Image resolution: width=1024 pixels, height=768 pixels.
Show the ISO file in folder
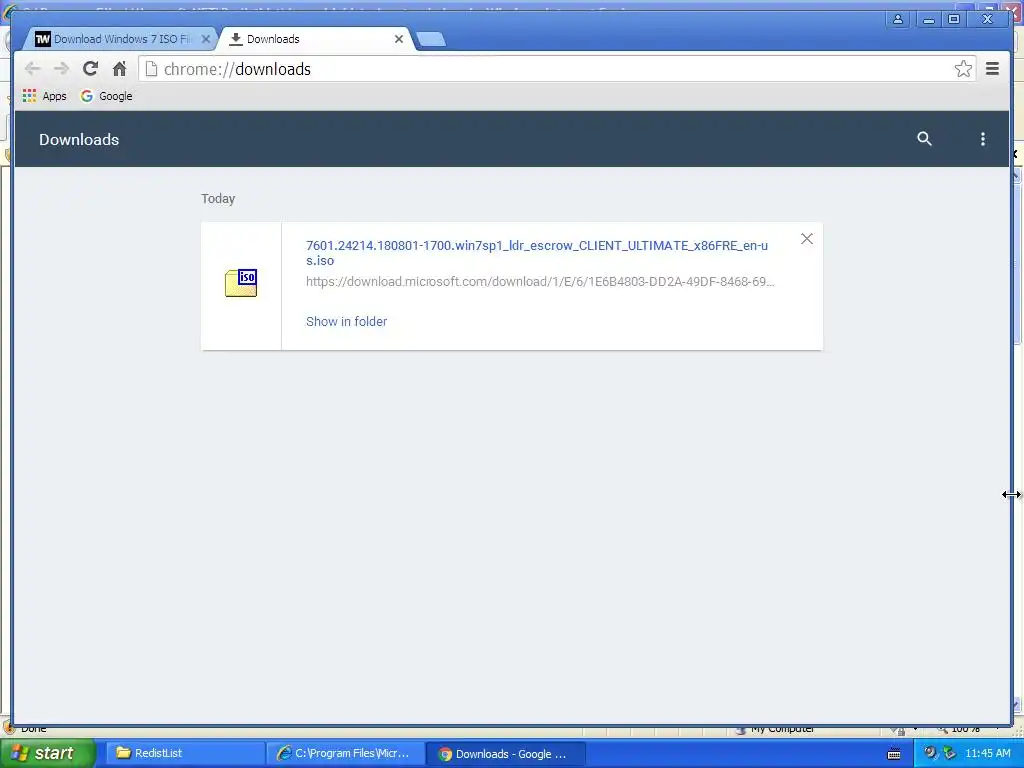point(347,321)
